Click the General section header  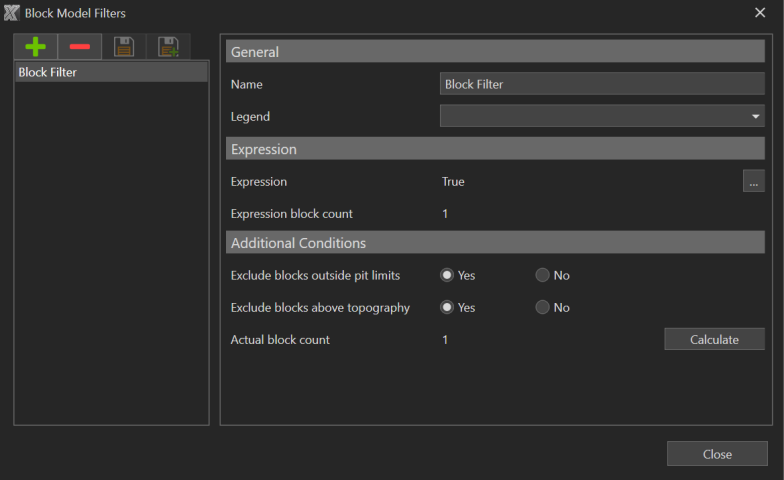click(495, 52)
